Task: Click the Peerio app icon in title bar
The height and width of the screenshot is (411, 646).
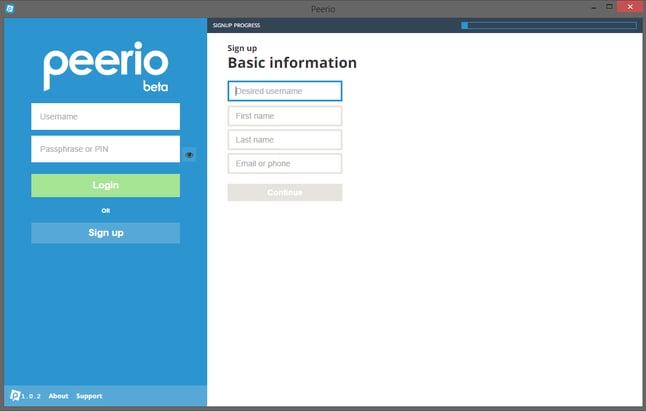Action: click(x=10, y=8)
